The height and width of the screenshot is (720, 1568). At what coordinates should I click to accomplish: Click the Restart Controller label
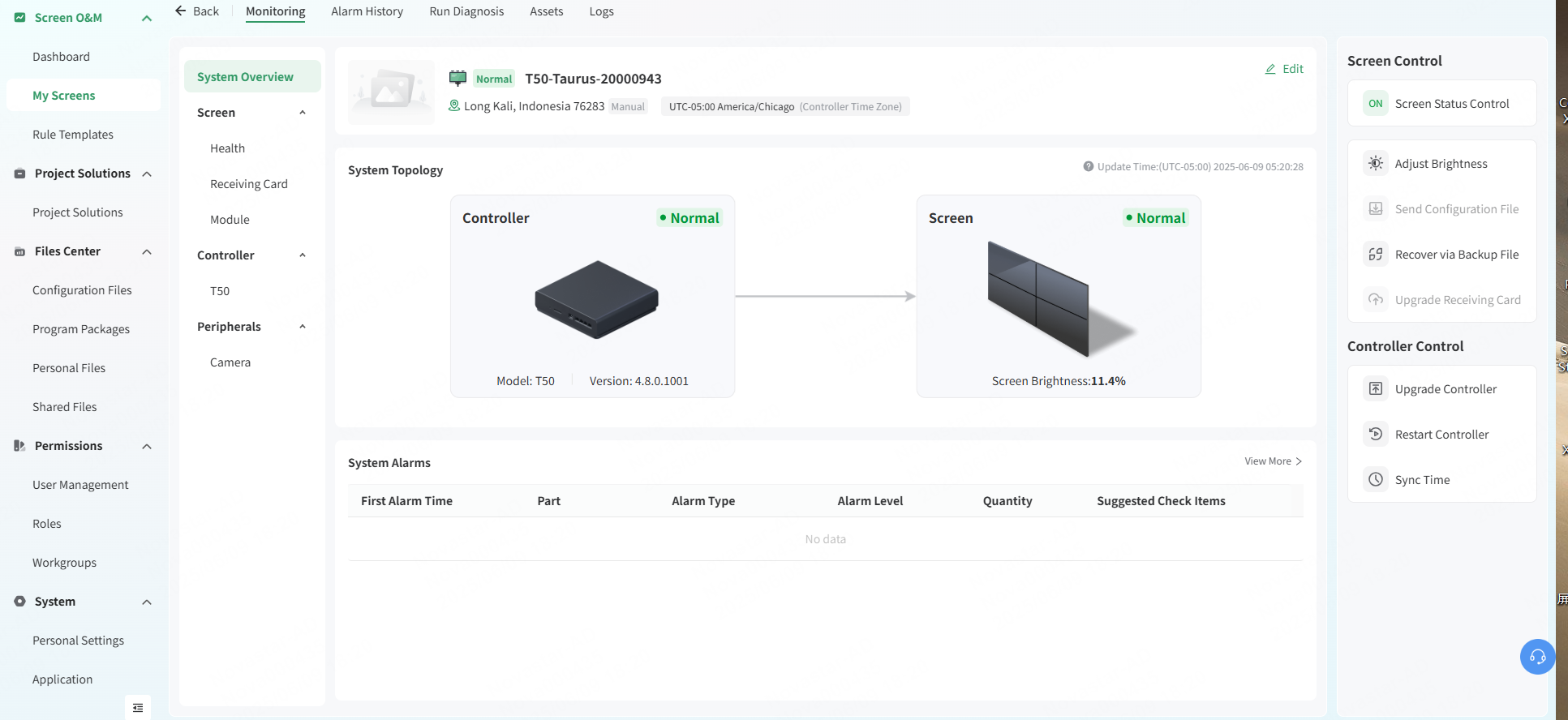point(1442,435)
